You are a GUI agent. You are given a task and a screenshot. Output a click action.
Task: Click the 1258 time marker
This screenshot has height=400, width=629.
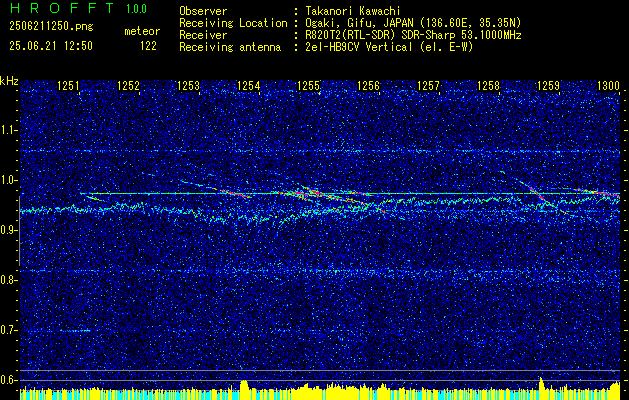coord(489,85)
